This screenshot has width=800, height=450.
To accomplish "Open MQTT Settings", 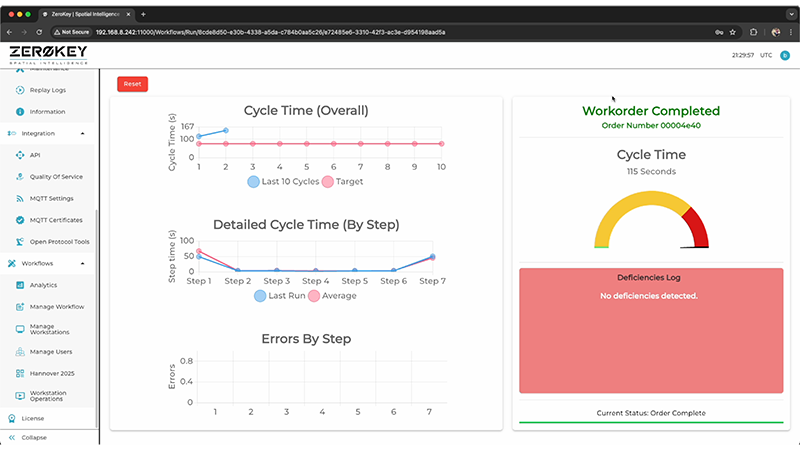I will click(x=51, y=198).
